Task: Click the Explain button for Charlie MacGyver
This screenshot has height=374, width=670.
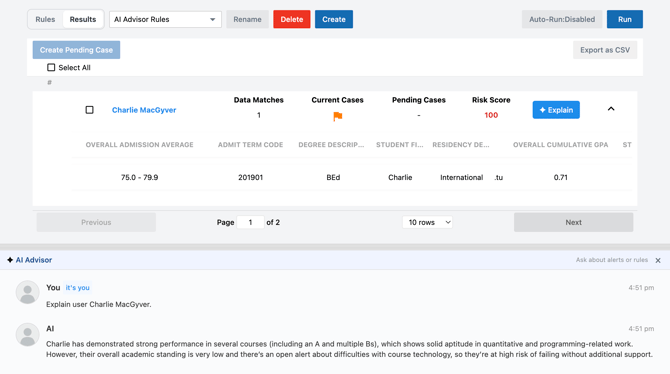Action: coord(556,110)
